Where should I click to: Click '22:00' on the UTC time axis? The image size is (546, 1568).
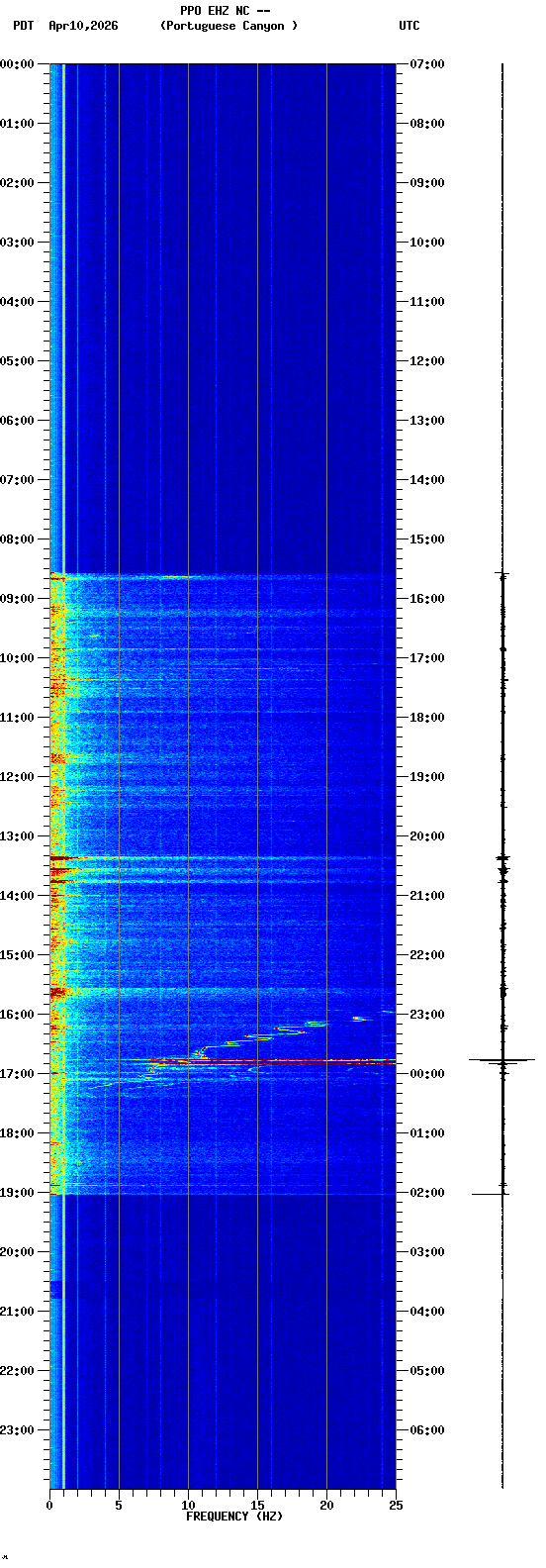coord(427,955)
